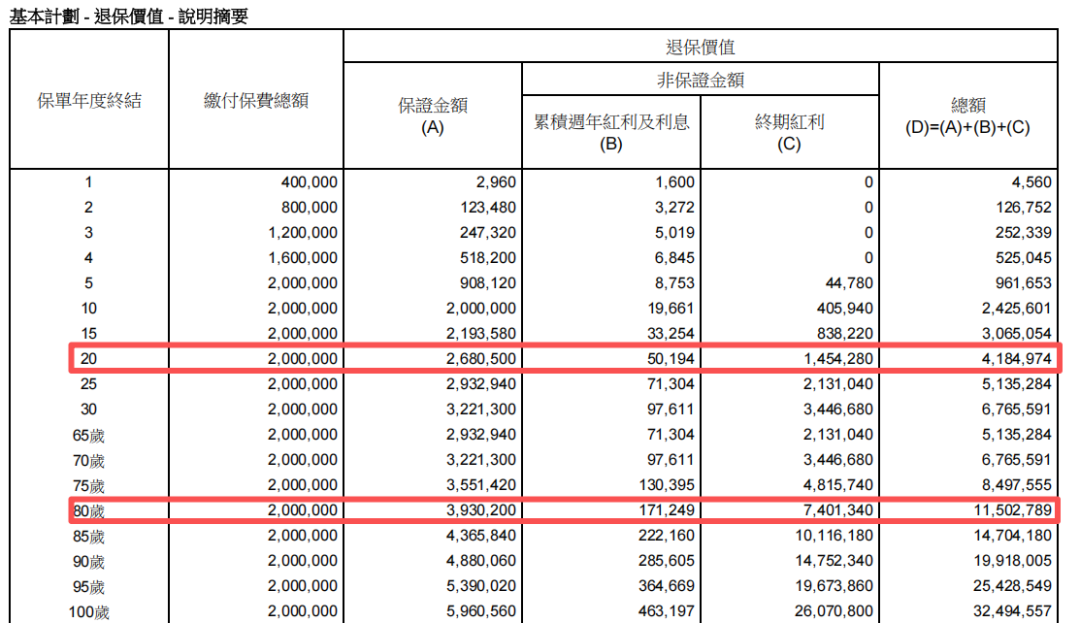Click the 退保價值 top header cell

[x=700, y=47]
